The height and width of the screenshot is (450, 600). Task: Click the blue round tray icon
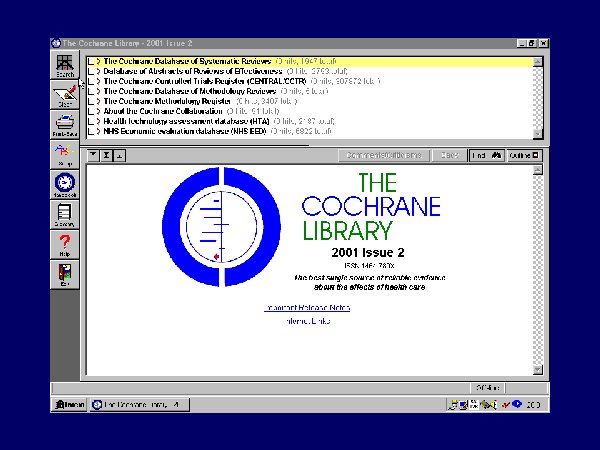(517, 404)
